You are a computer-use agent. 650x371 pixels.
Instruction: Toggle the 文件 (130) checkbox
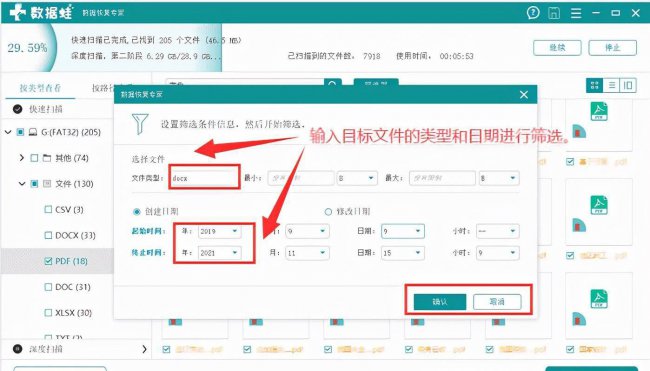tap(34, 184)
